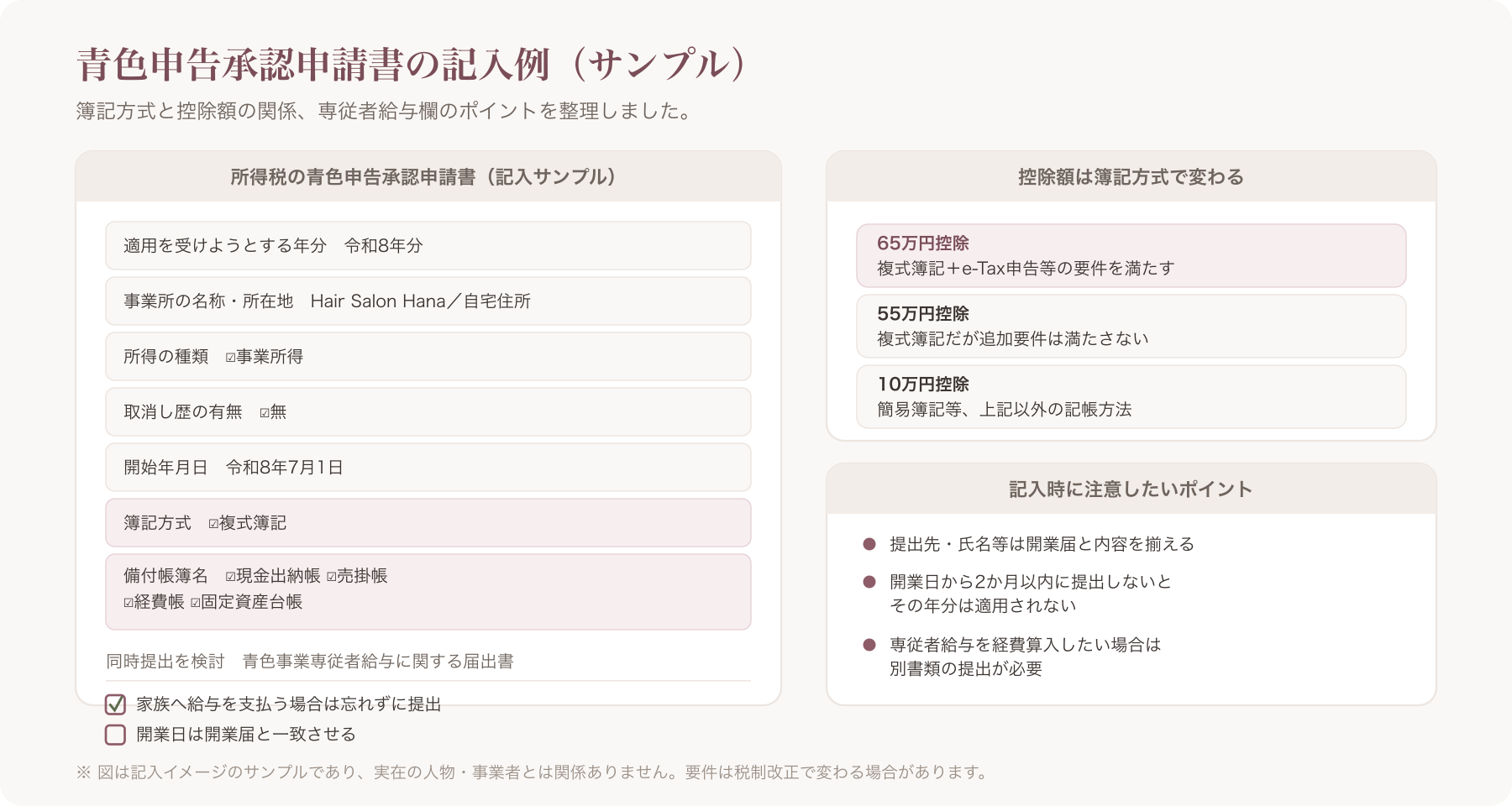
Task: Check the 家族へ給与を支払う場合は忘れずに提出 checkbox
Action: [116, 704]
